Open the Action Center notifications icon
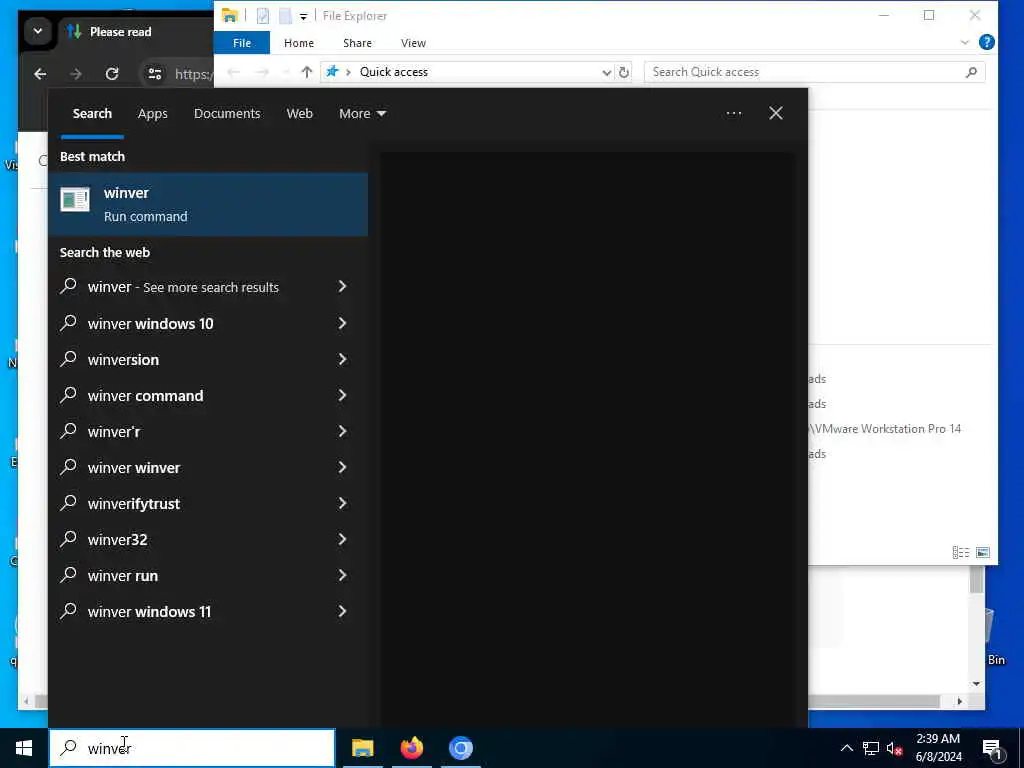1024x768 pixels. [992, 748]
